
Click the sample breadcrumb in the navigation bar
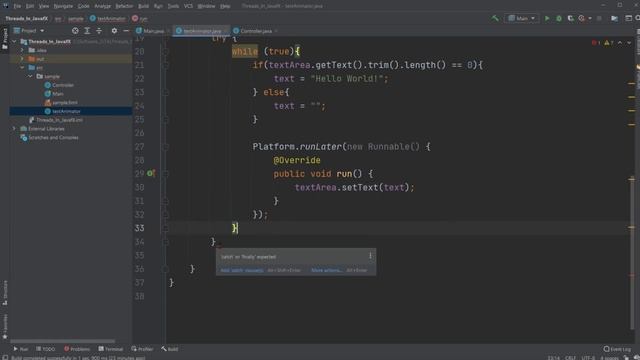(76, 18)
